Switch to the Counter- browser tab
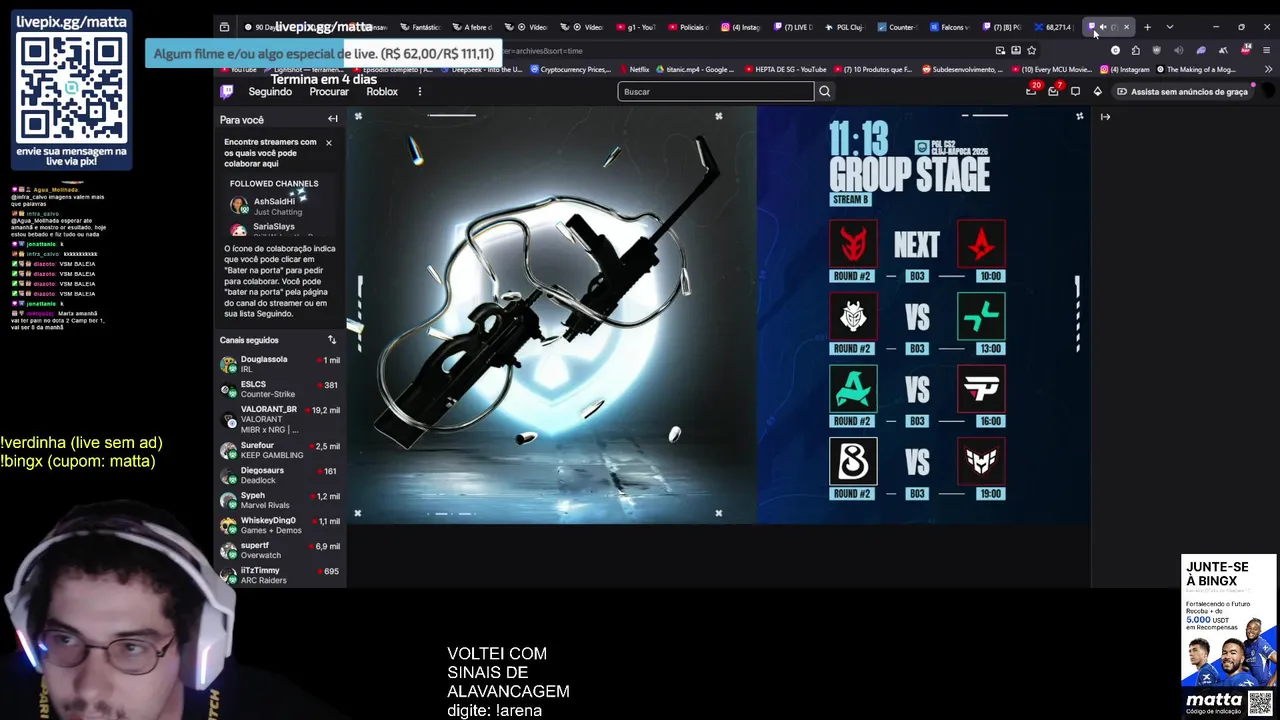The height and width of the screenshot is (720, 1280). (896, 27)
